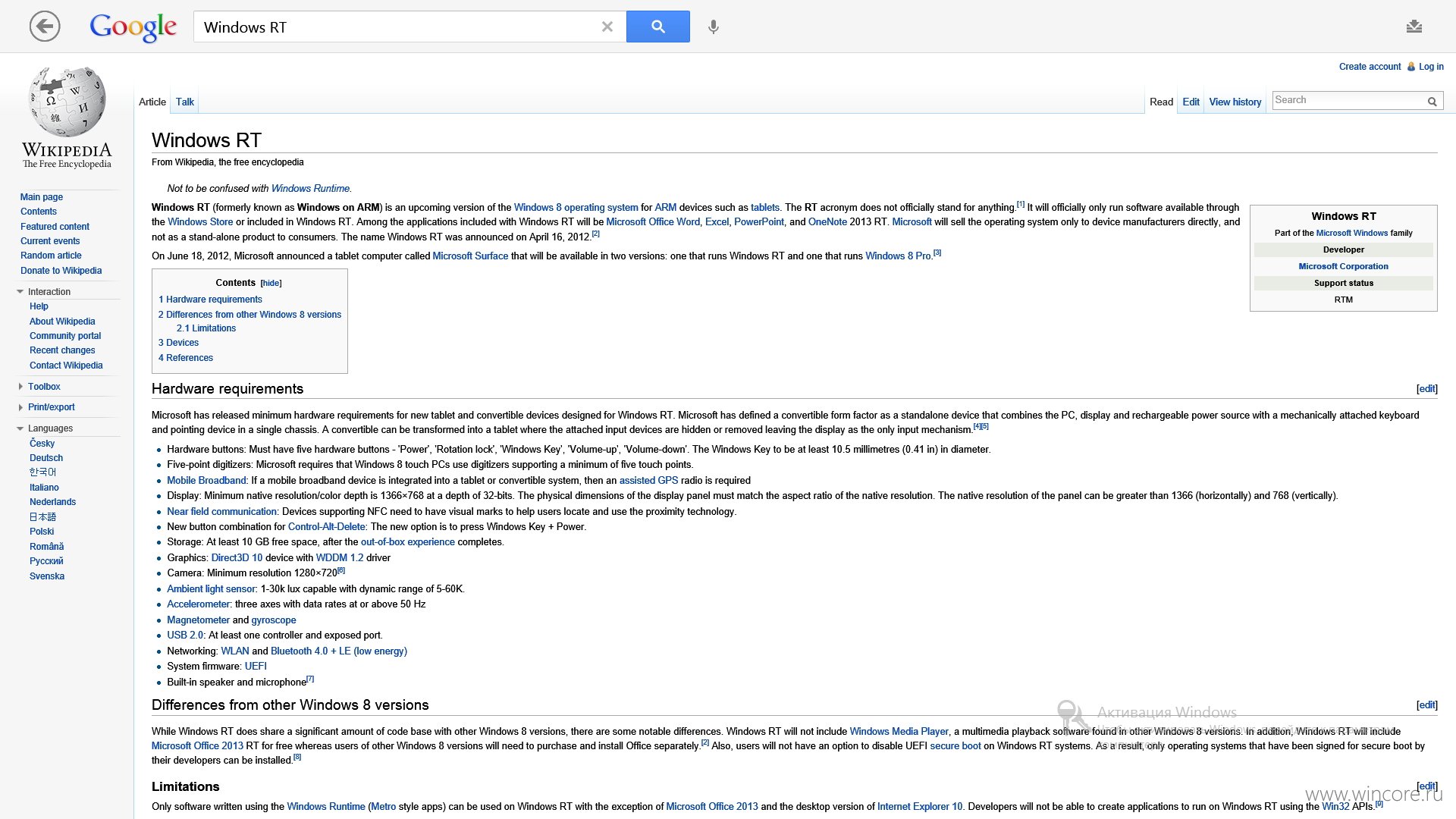Screen dimensions: 1456x819
Task: Open the Direct3D 10 link
Action: pyautogui.click(x=237, y=558)
